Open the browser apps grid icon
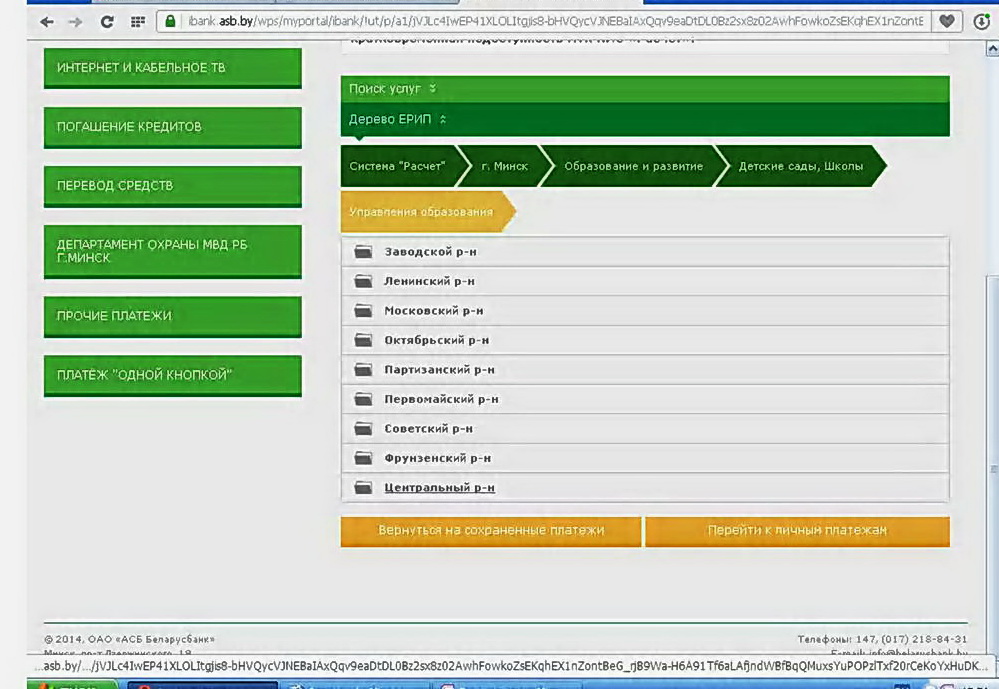Image resolution: width=999 pixels, height=689 pixels. (138, 21)
